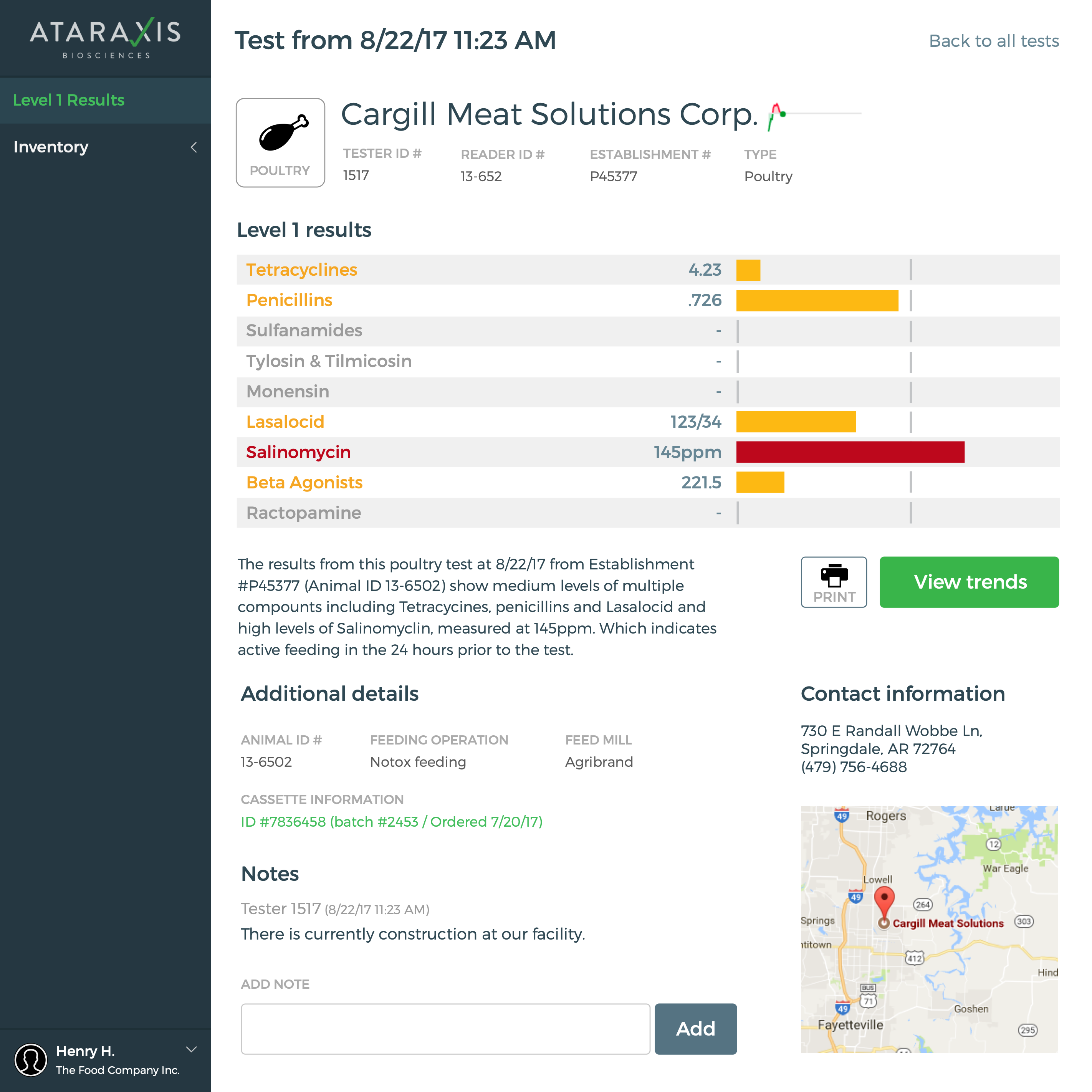This screenshot has height=1092, width=1092.
Task: Click the View trends button
Action: (969, 582)
